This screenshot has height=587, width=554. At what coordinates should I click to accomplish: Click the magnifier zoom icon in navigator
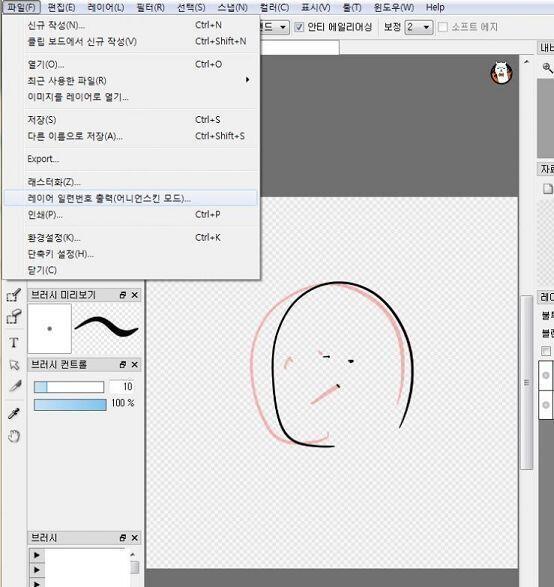pyautogui.click(x=547, y=68)
